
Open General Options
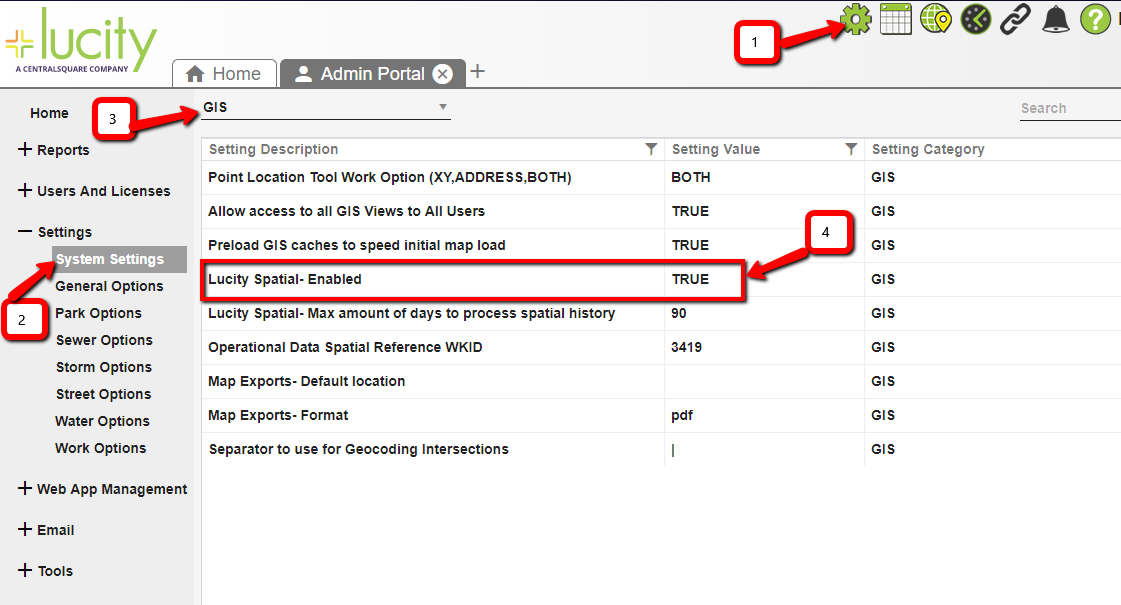[109, 286]
